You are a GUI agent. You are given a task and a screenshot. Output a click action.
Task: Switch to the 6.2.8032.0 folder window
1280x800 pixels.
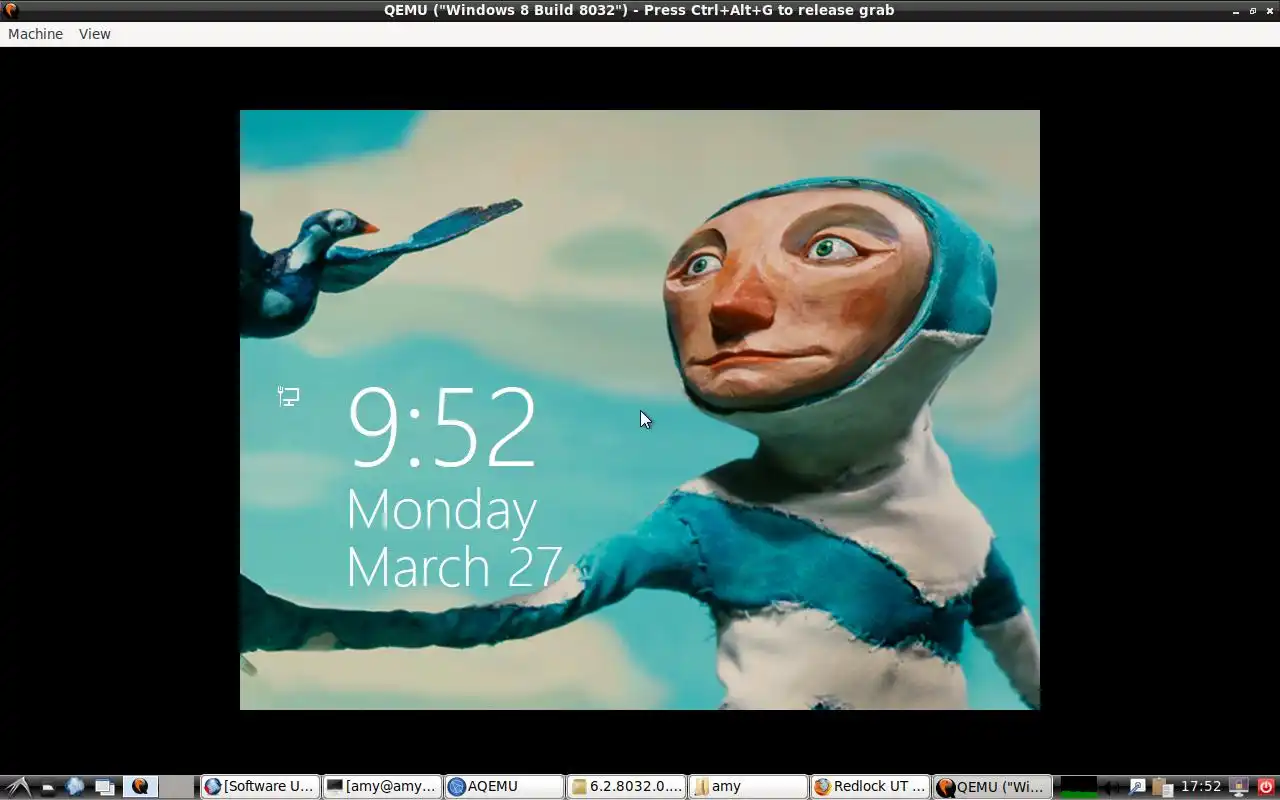(626, 786)
